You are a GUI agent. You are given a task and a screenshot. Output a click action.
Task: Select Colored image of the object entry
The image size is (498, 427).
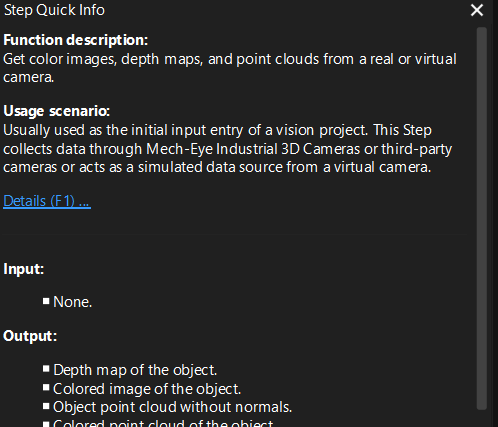click(x=147, y=389)
